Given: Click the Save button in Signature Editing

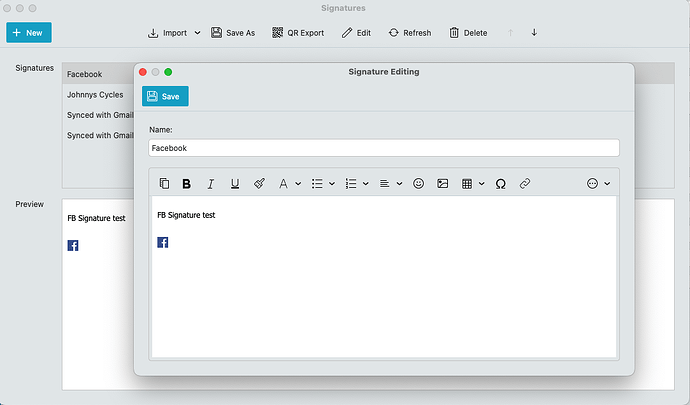Looking at the screenshot, I should click(164, 96).
